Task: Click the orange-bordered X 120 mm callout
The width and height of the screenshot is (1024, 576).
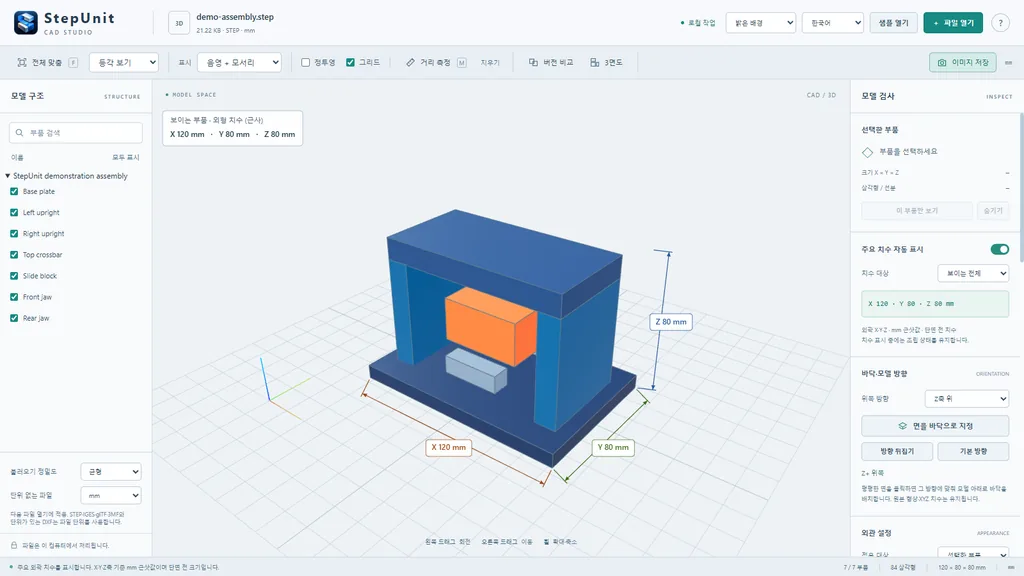Action: [449, 447]
